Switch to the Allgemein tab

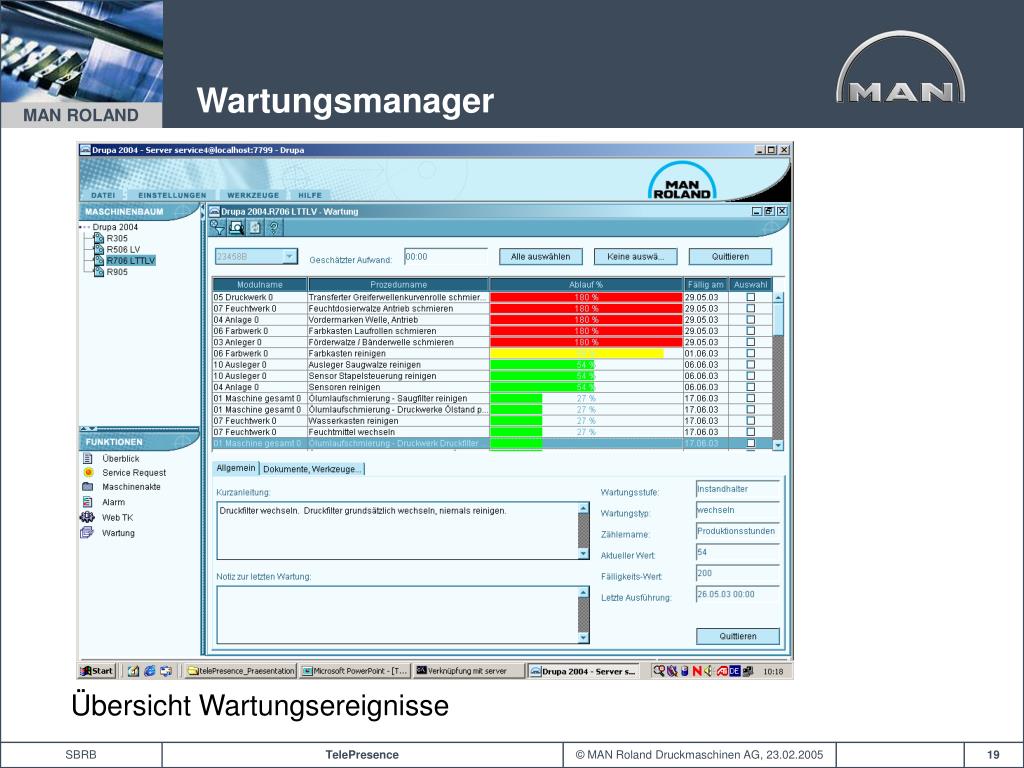tap(236, 468)
